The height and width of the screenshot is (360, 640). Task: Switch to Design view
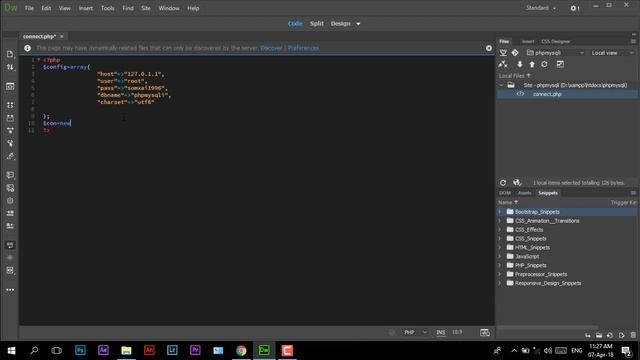click(340, 24)
